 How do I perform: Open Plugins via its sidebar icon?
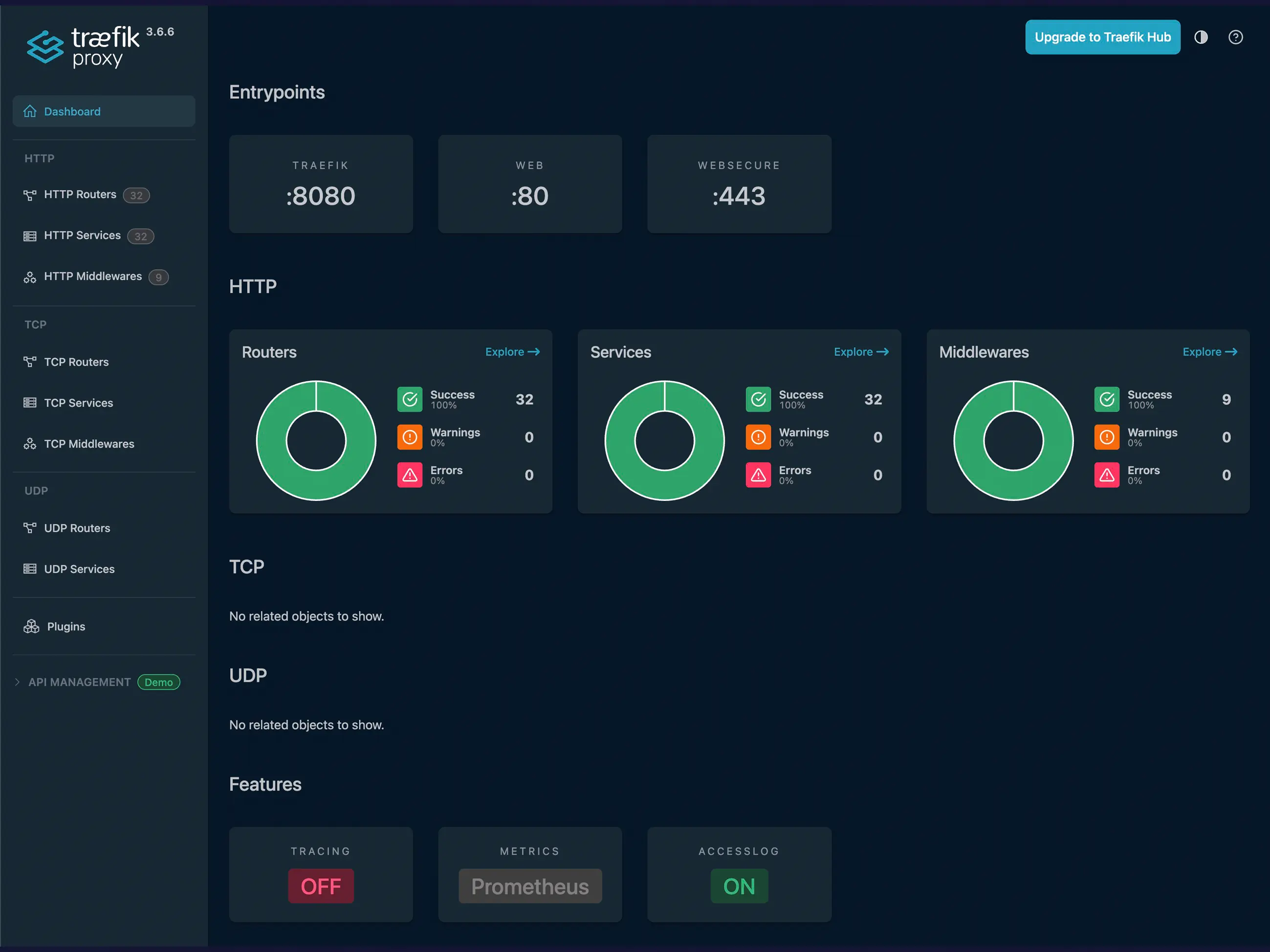(31, 626)
